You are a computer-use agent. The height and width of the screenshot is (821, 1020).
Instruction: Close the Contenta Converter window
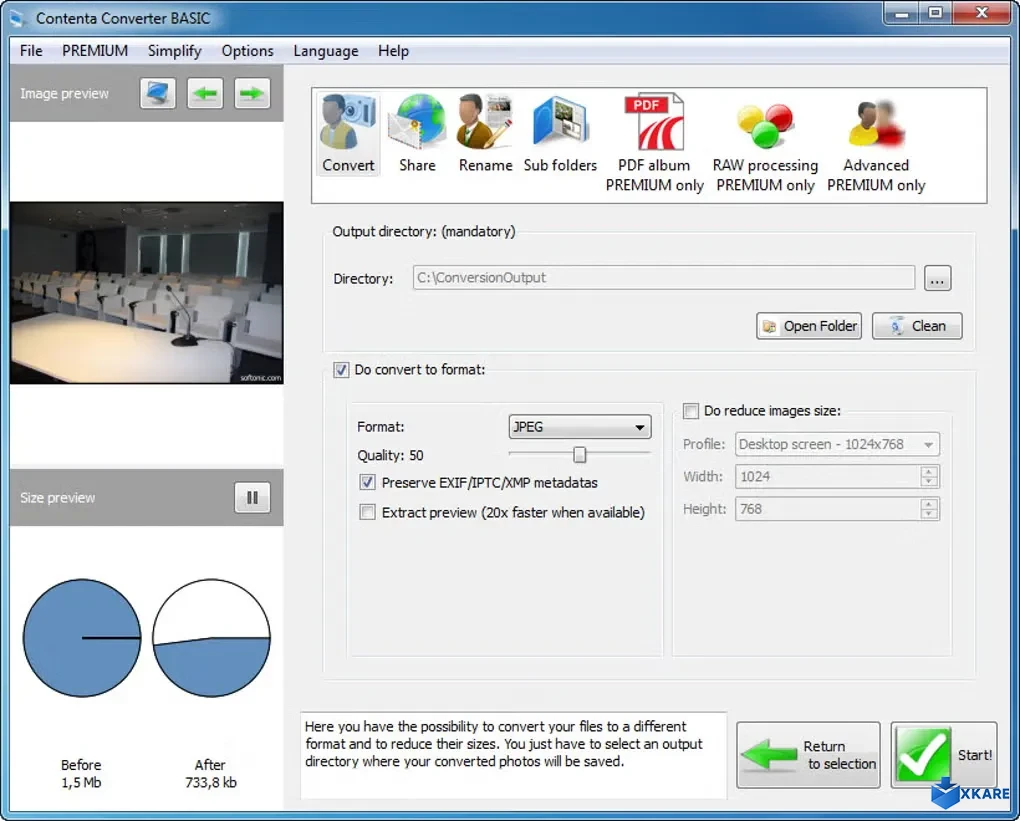(982, 13)
